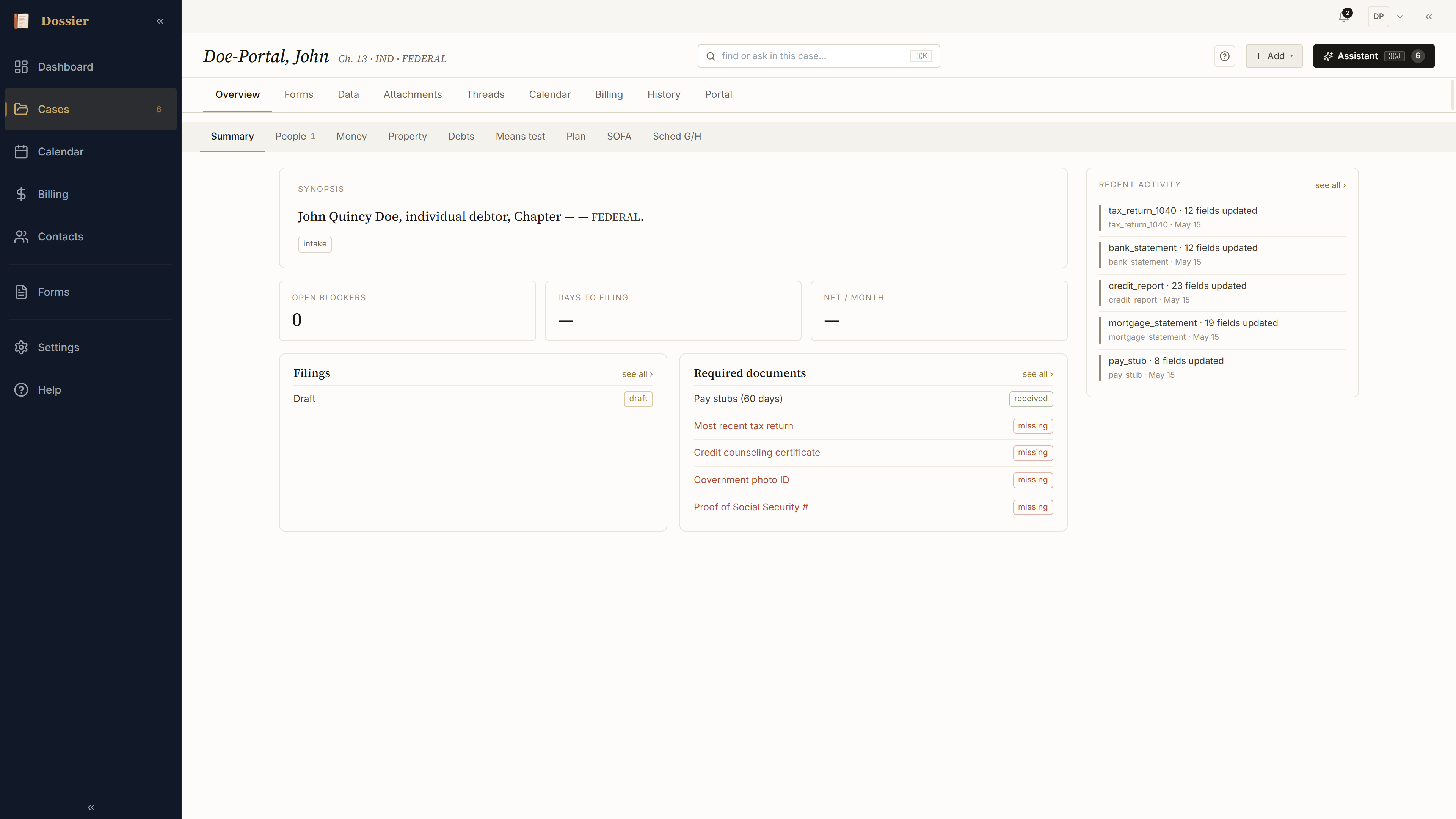Click the Open Blockers card
Image resolution: width=1456 pixels, height=819 pixels.
coord(408,311)
